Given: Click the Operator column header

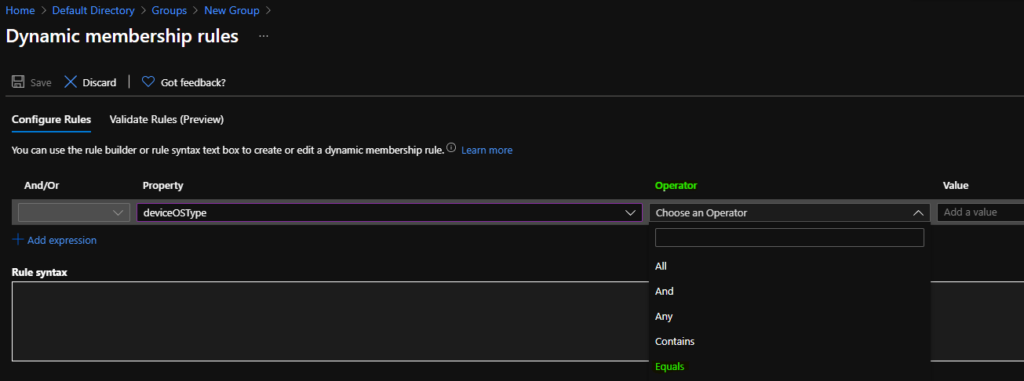Looking at the screenshot, I should pos(676,186).
